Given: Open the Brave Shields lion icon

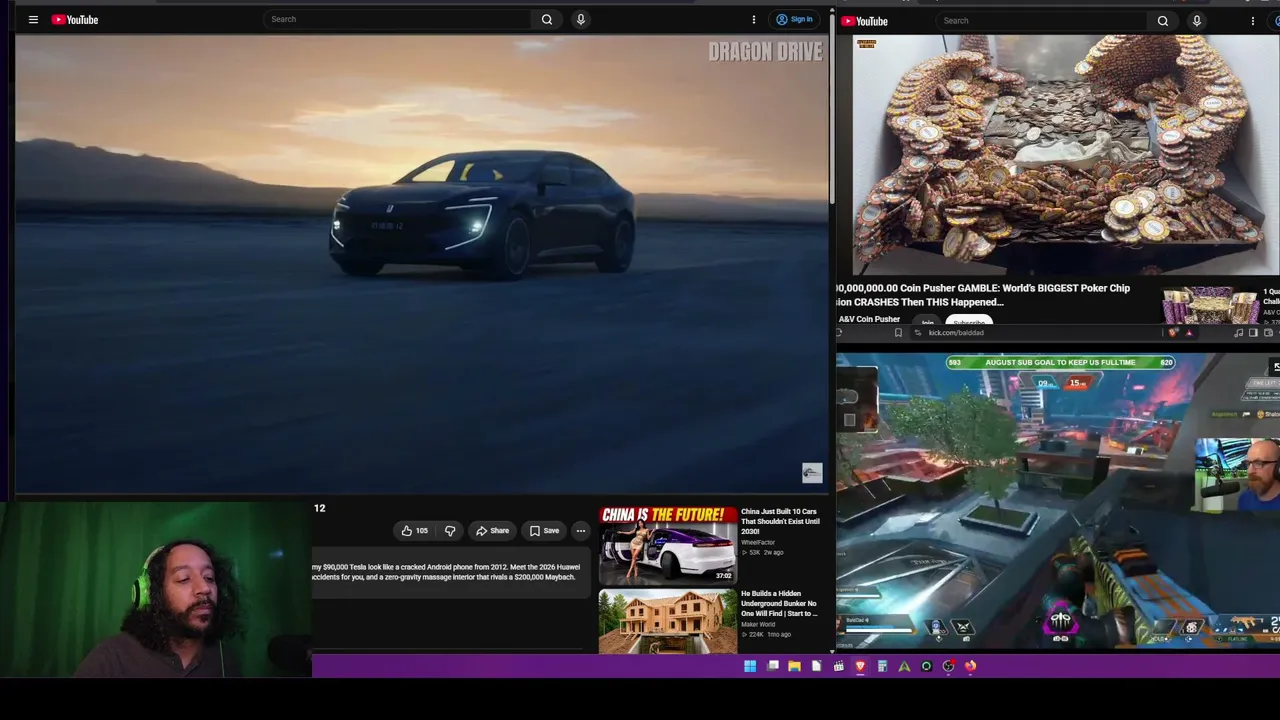Looking at the screenshot, I should click(1173, 333).
